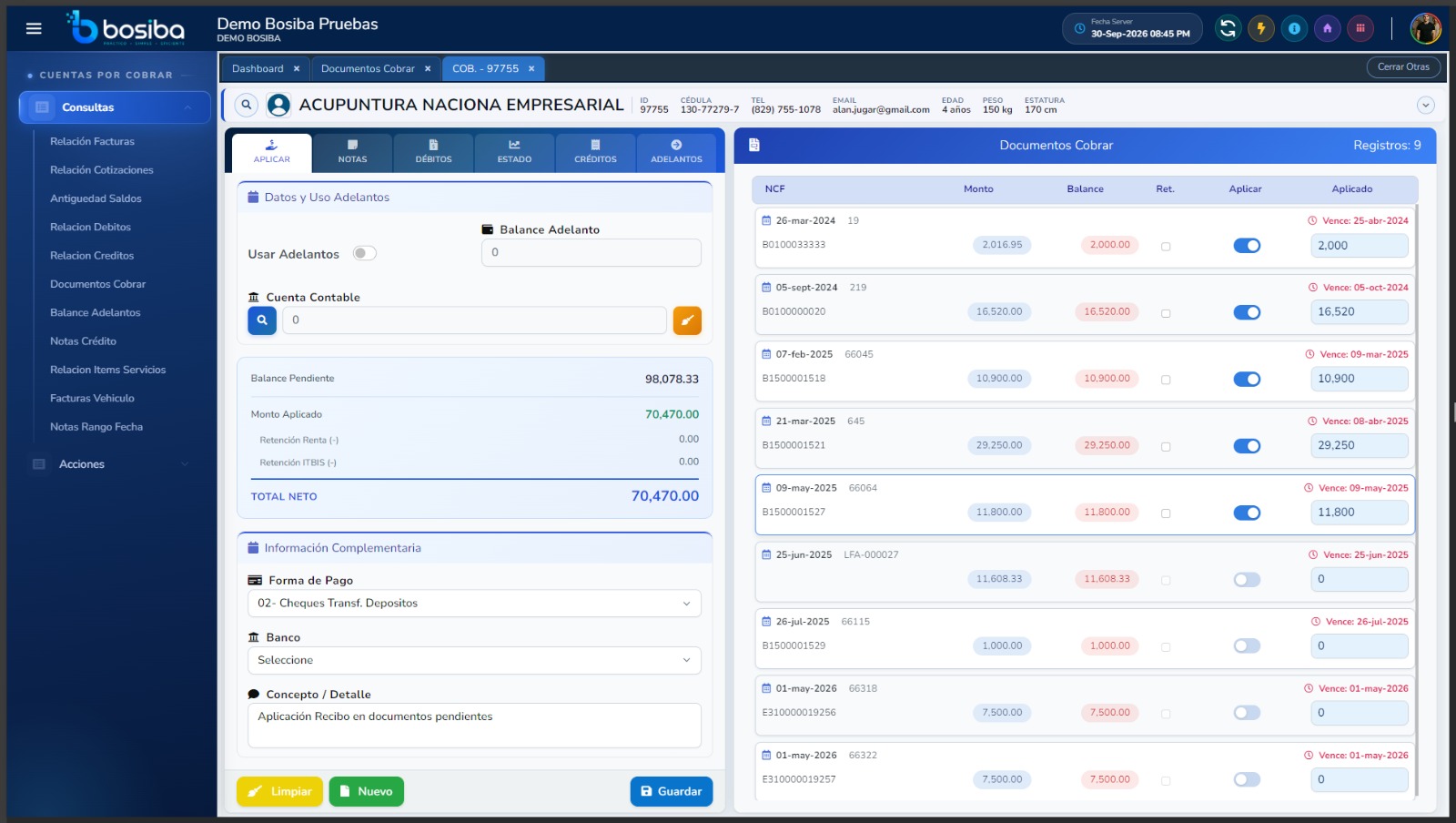
Task: Click the red grid icon in header
Action: coord(1360,28)
